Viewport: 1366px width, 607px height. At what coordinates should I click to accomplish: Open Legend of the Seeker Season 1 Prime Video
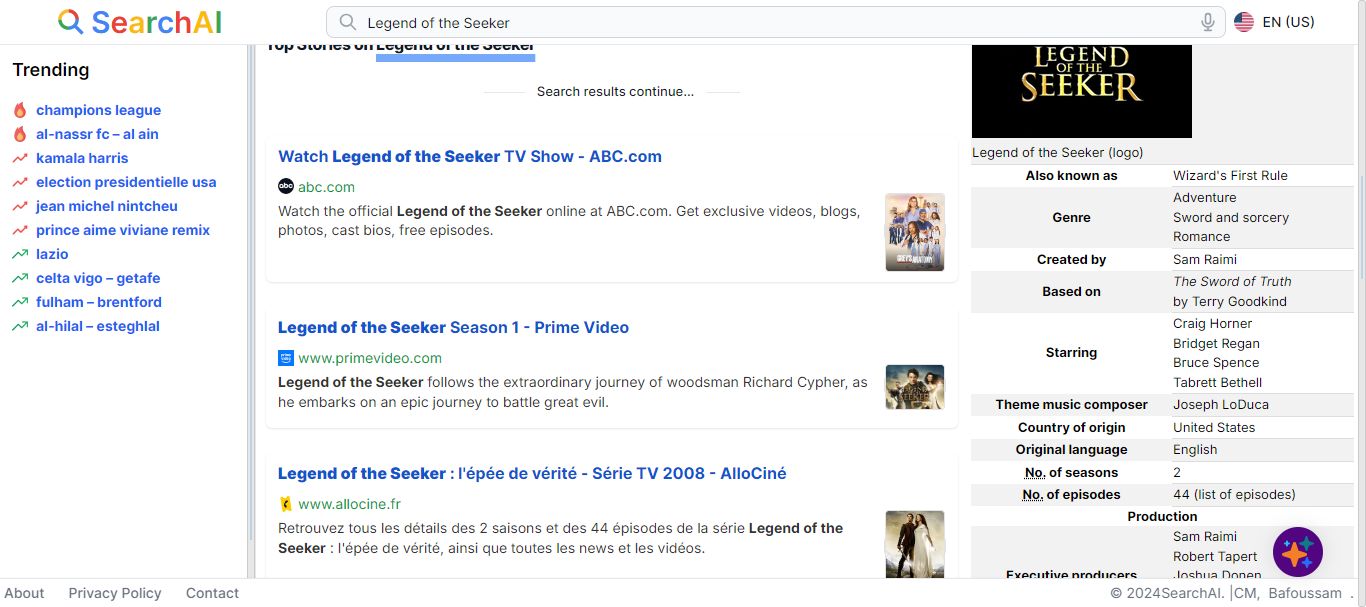click(453, 327)
